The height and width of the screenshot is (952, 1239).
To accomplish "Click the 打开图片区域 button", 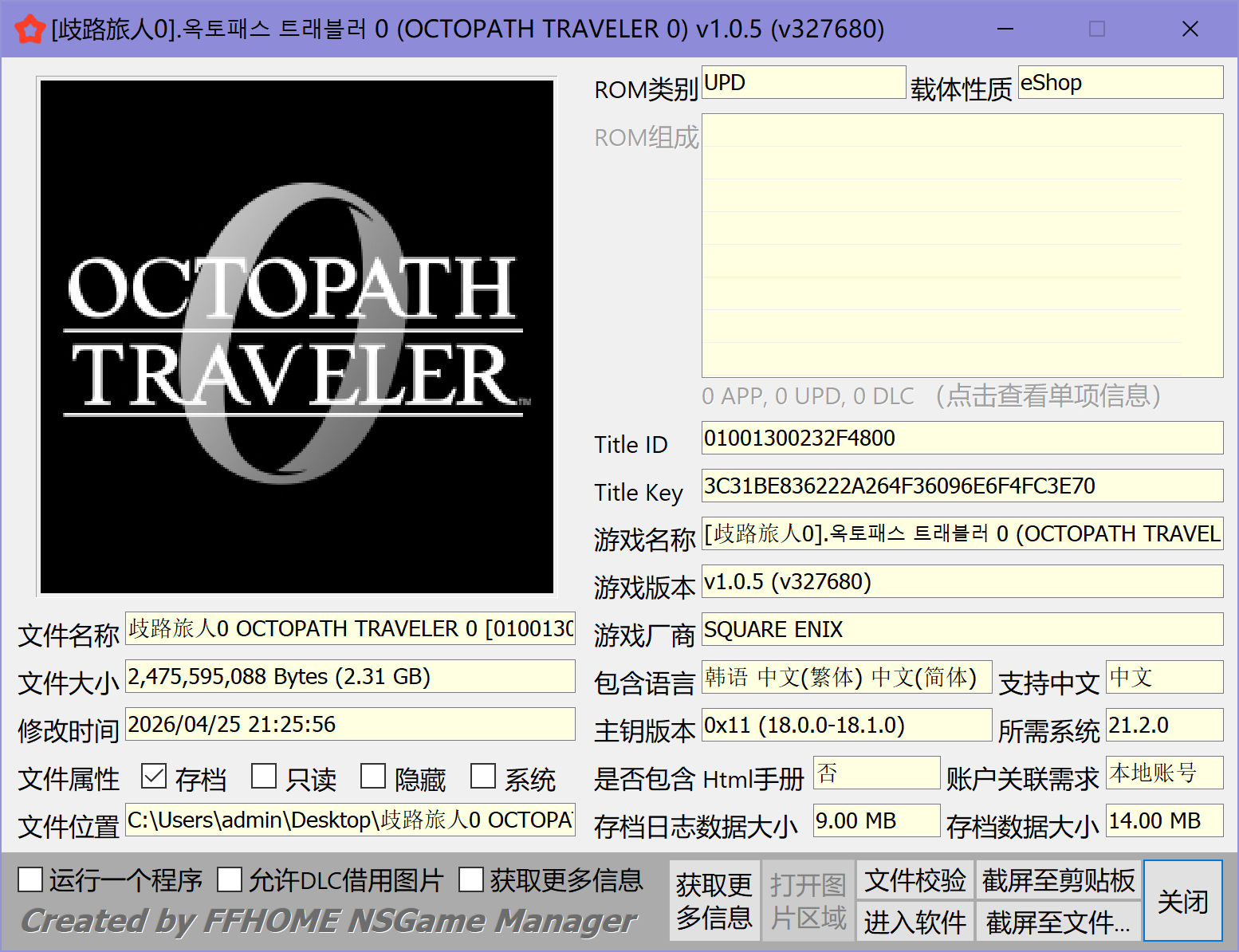I will [808, 901].
